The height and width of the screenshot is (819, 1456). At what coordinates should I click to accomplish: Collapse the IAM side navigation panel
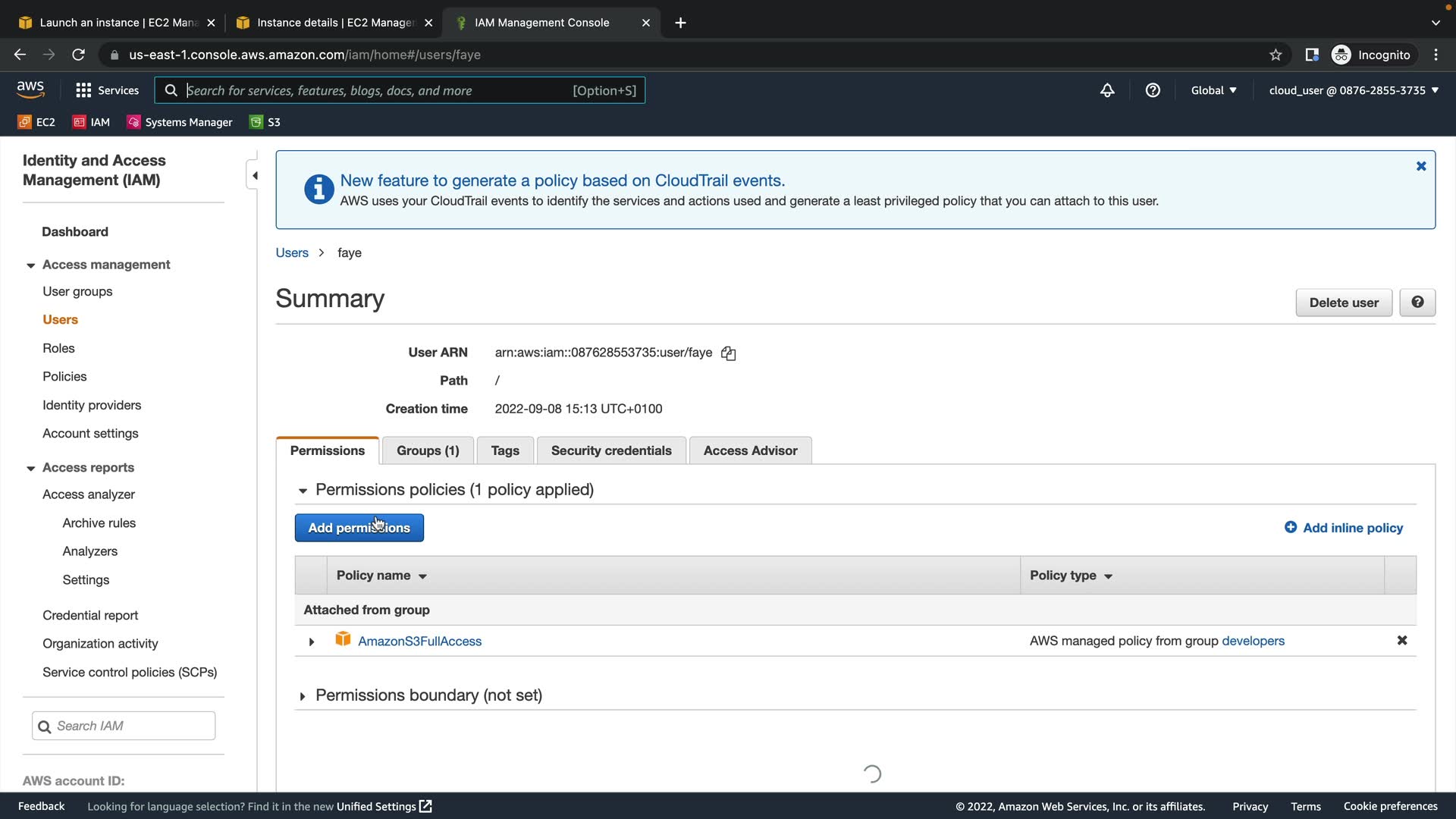click(254, 176)
